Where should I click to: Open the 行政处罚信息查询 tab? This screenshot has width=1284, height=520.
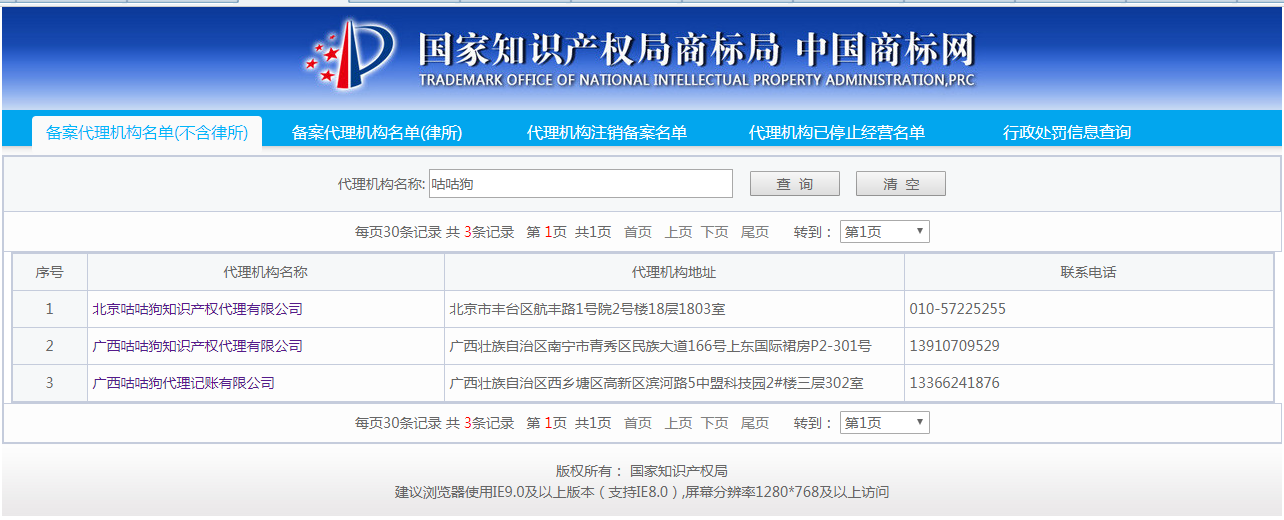pos(1067,132)
